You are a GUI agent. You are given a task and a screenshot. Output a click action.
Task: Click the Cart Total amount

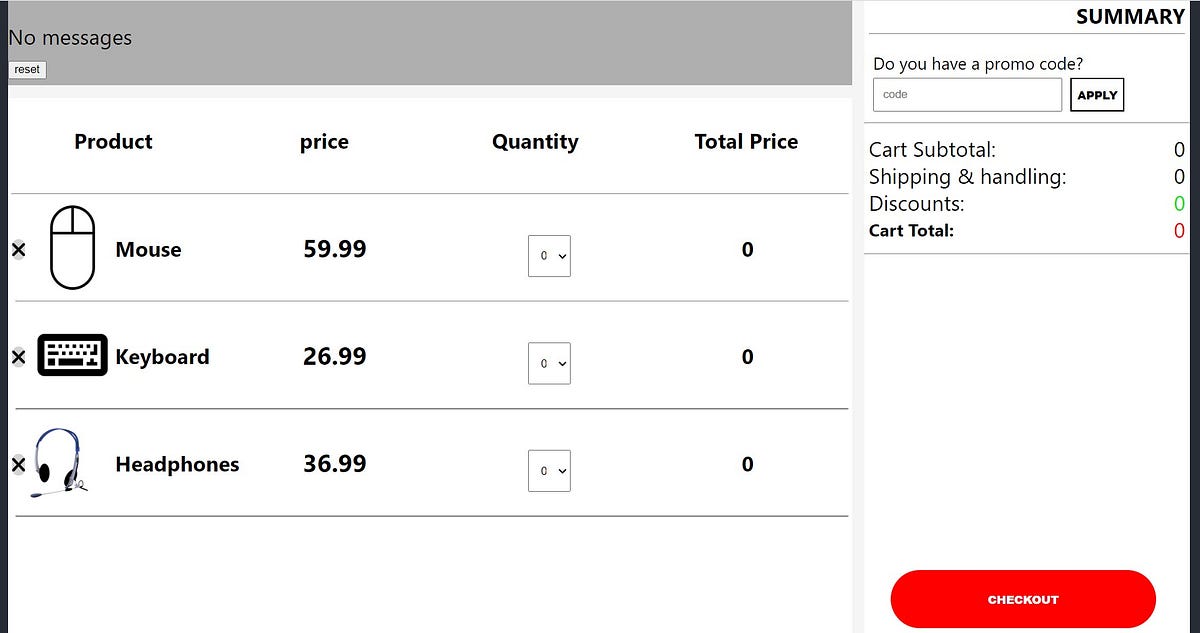1179,231
